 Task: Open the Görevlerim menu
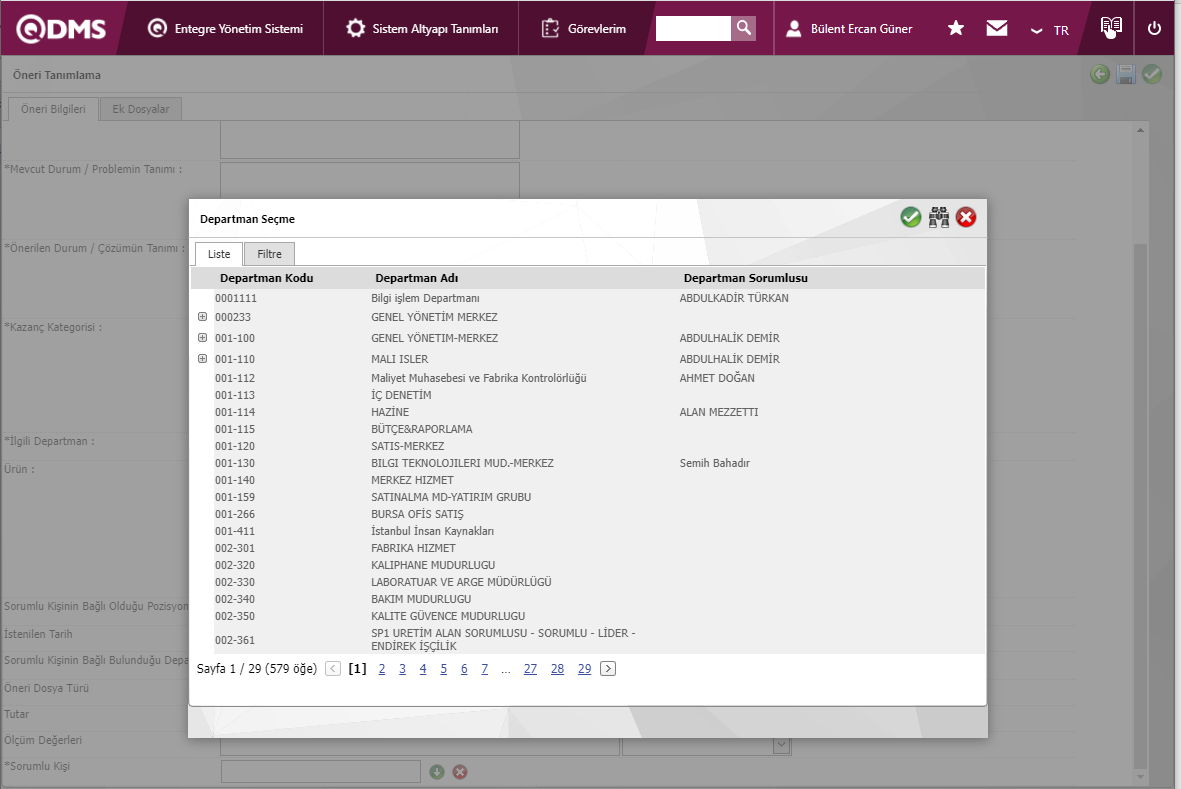584,29
